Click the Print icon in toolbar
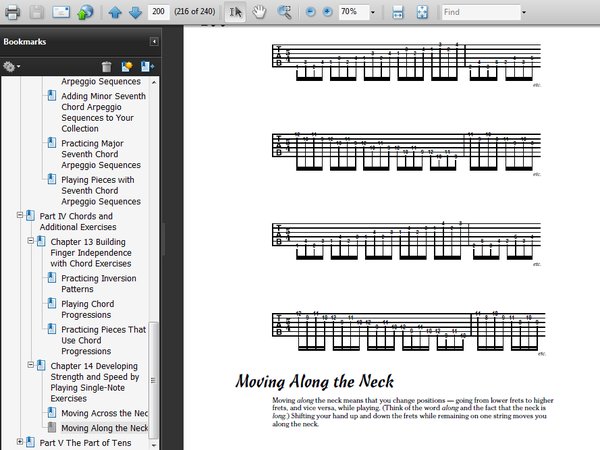 (12, 12)
